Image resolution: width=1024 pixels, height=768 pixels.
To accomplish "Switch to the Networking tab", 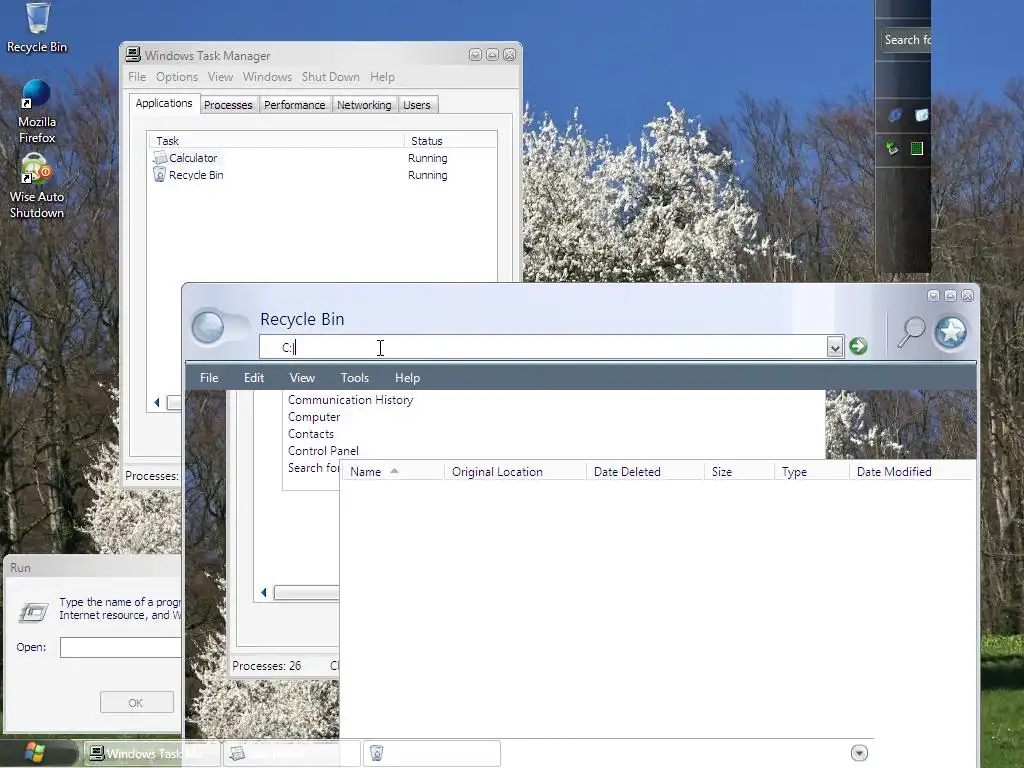I will coord(364,104).
